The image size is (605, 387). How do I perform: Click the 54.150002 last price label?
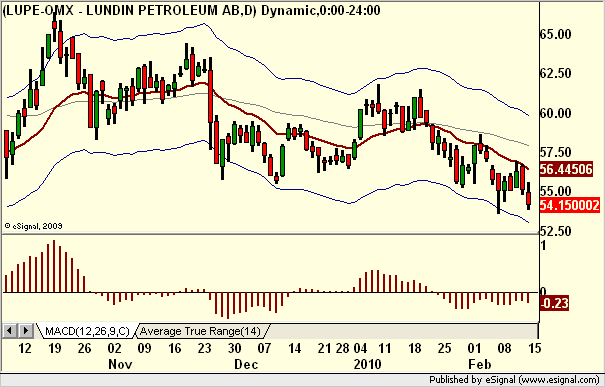[570, 205]
